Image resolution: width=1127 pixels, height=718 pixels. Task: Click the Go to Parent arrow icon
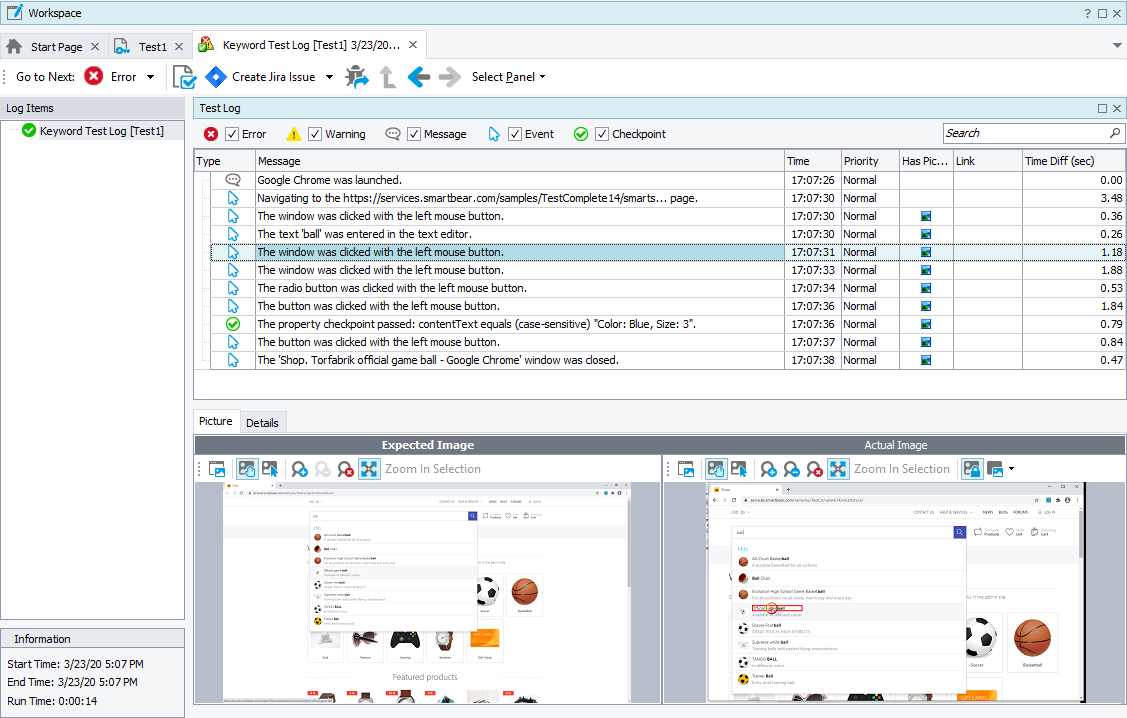387,76
